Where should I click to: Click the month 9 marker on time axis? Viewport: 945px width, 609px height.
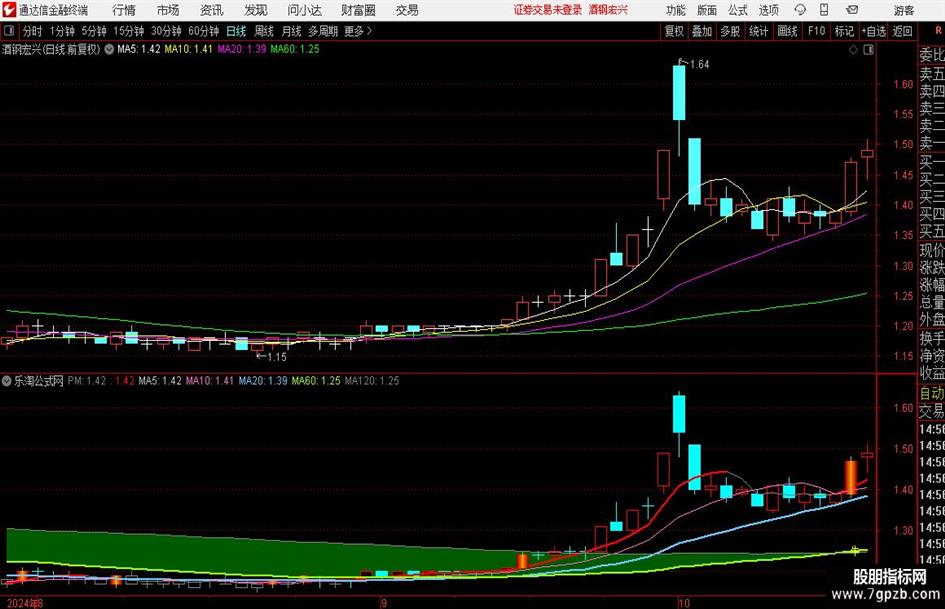click(x=383, y=603)
